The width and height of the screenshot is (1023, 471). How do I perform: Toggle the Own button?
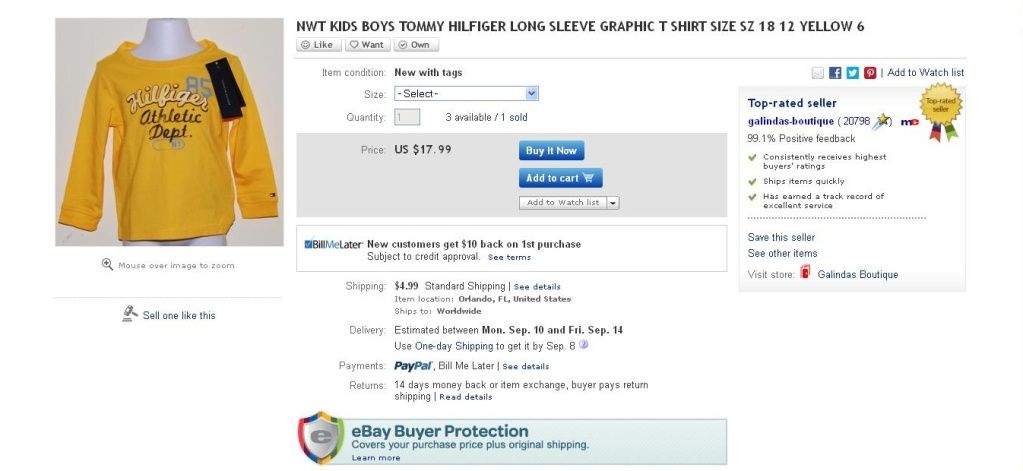pos(416,45)
